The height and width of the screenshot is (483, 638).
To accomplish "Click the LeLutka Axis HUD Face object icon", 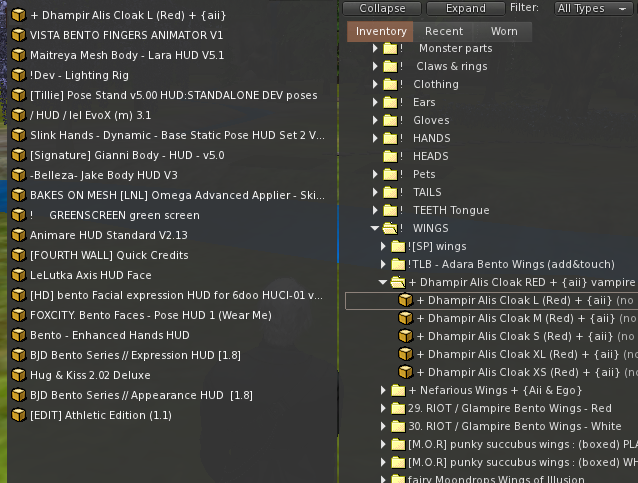I will coord(18,275).
